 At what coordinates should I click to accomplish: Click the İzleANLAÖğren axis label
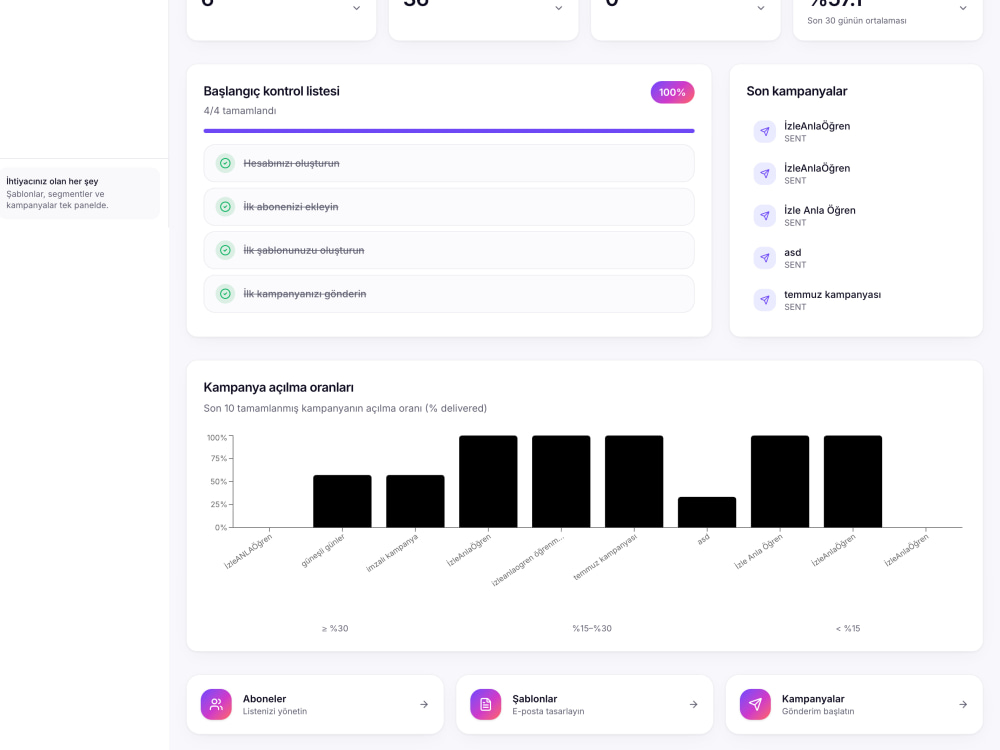point(248,551)
